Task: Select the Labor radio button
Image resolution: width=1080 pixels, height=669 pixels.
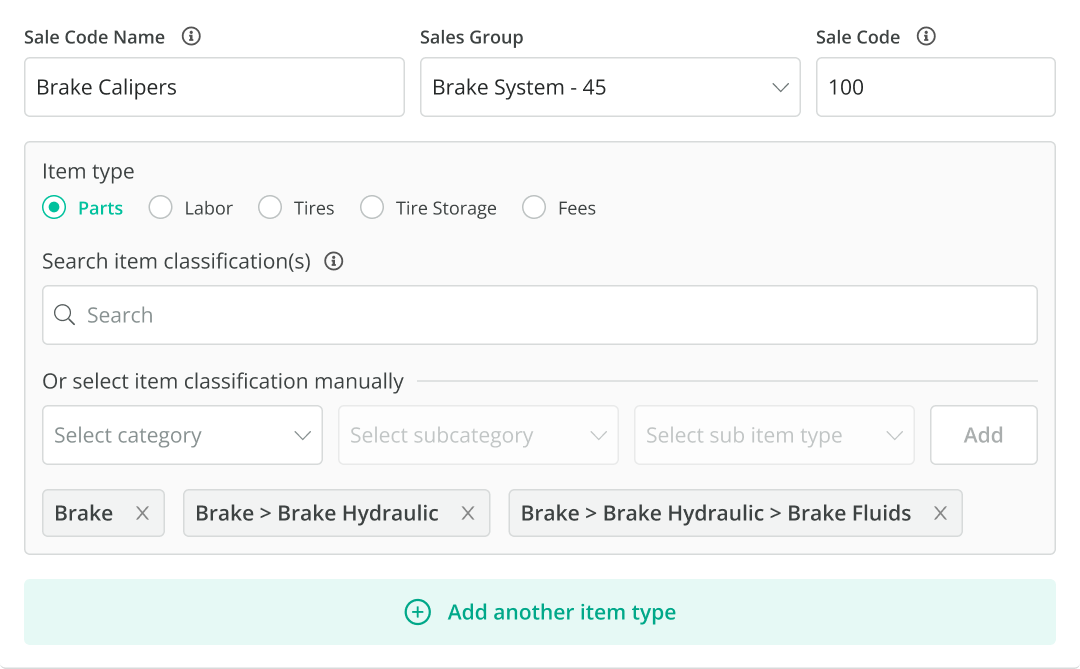Action: pos(160,208)
